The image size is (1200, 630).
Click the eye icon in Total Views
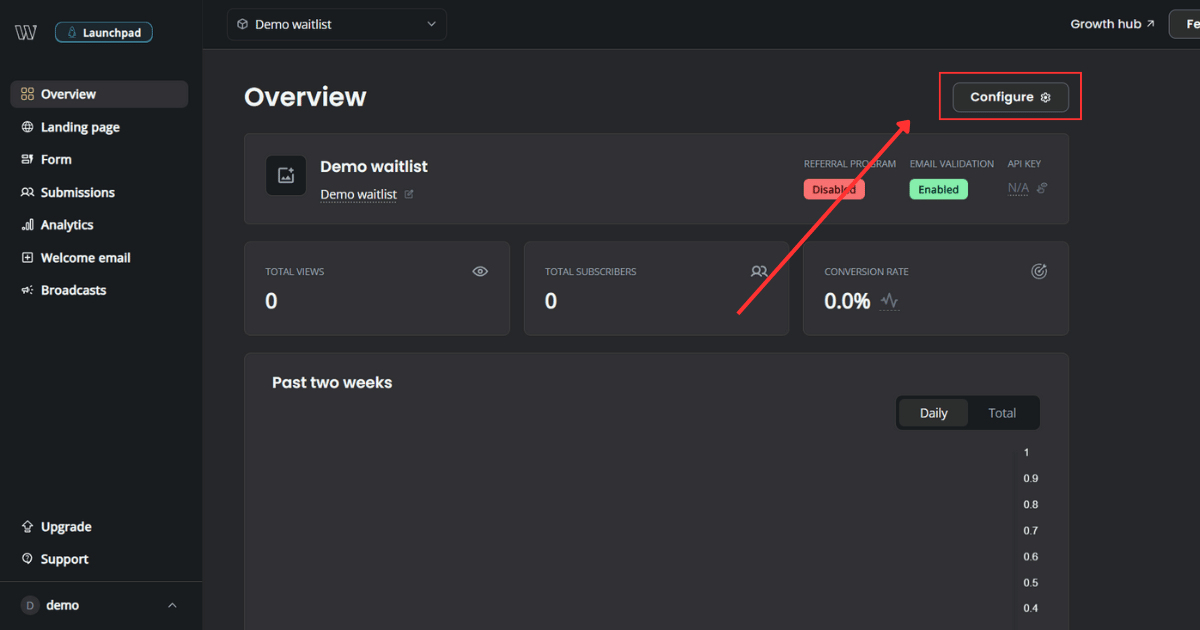point(480,271)
